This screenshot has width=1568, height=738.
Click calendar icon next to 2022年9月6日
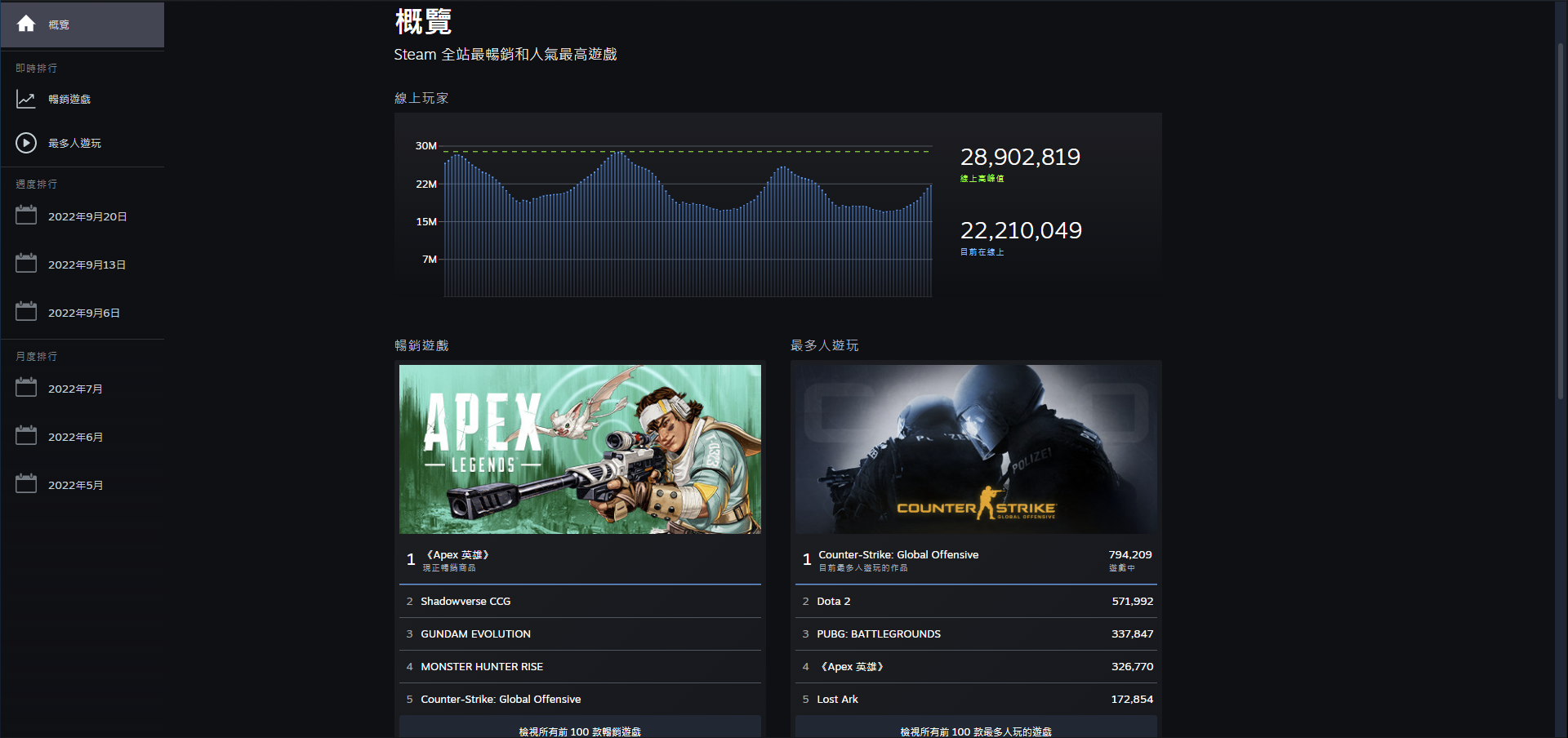[x=26, y=312]
